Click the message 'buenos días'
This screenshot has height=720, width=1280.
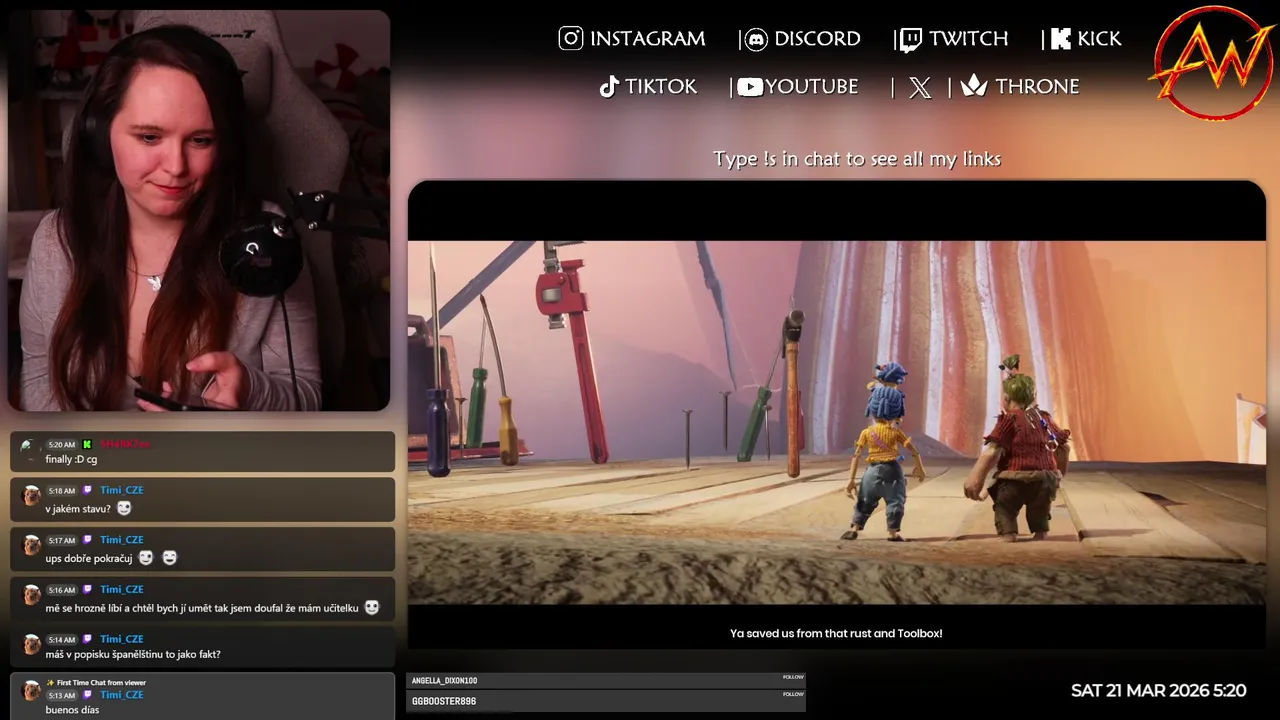click(x=72, y=711)
